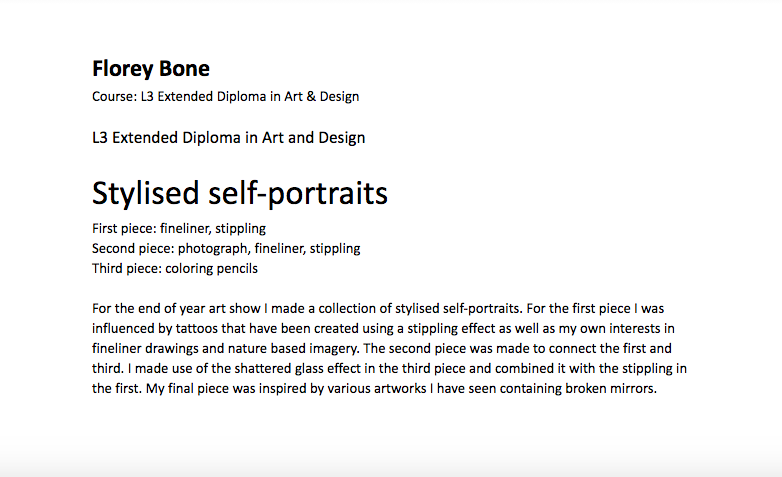Viewport: 782px width, 477px height.
Task: Click 'self-portraits' in the large title
Action: point(298,193)
